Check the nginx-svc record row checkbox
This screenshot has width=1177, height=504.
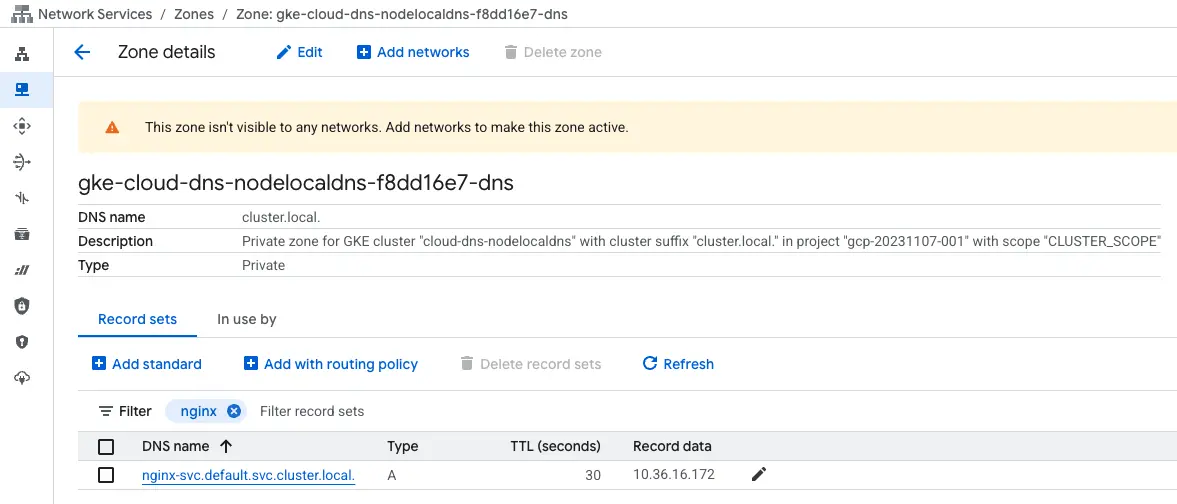pyautogui.click(x=106, y=475)
